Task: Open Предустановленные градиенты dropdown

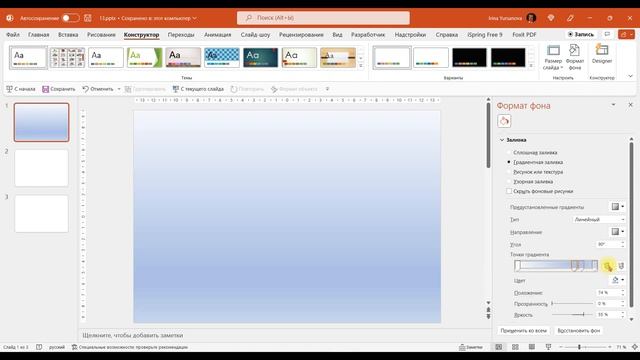Action: tap(617, 207)
